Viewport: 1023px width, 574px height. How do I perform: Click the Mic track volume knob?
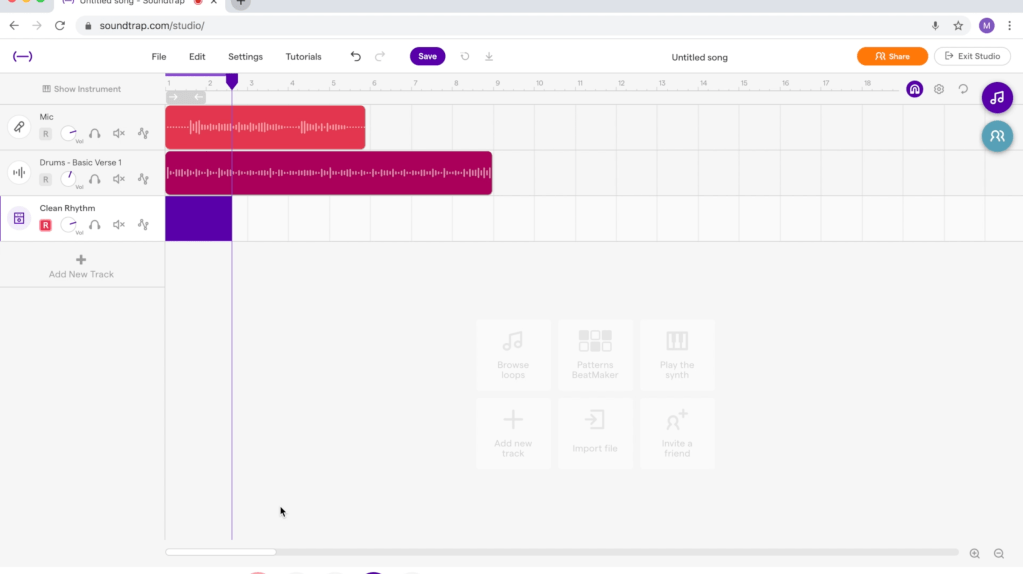(x=69, y=133)
